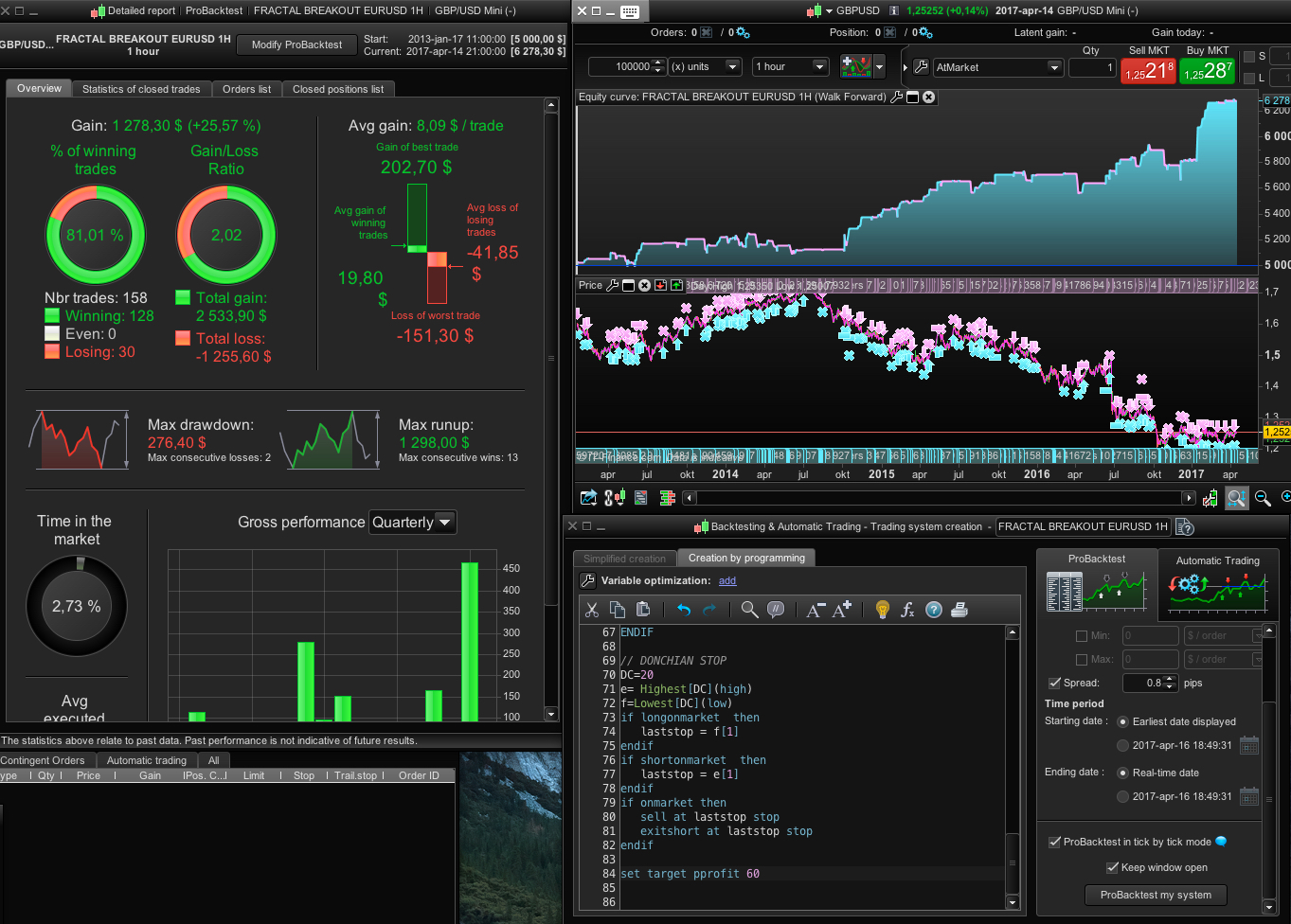Switch to Orders list tab

(246, 89)
